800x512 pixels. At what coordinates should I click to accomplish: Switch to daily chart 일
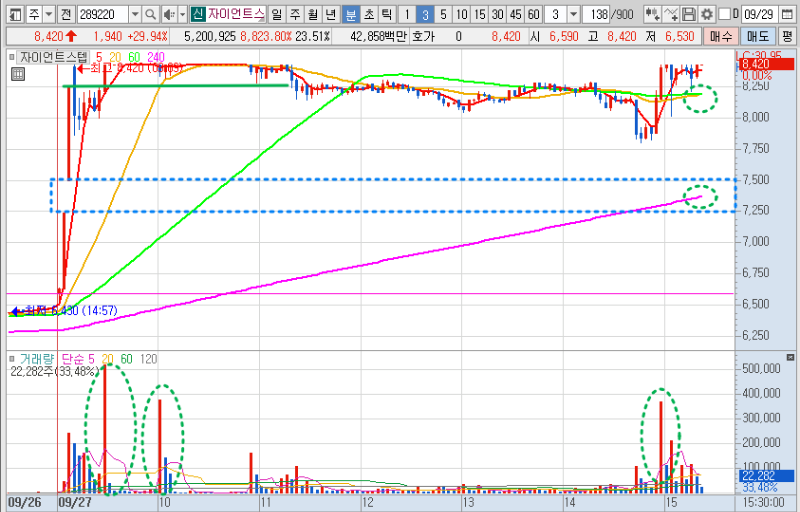point(277,14)
